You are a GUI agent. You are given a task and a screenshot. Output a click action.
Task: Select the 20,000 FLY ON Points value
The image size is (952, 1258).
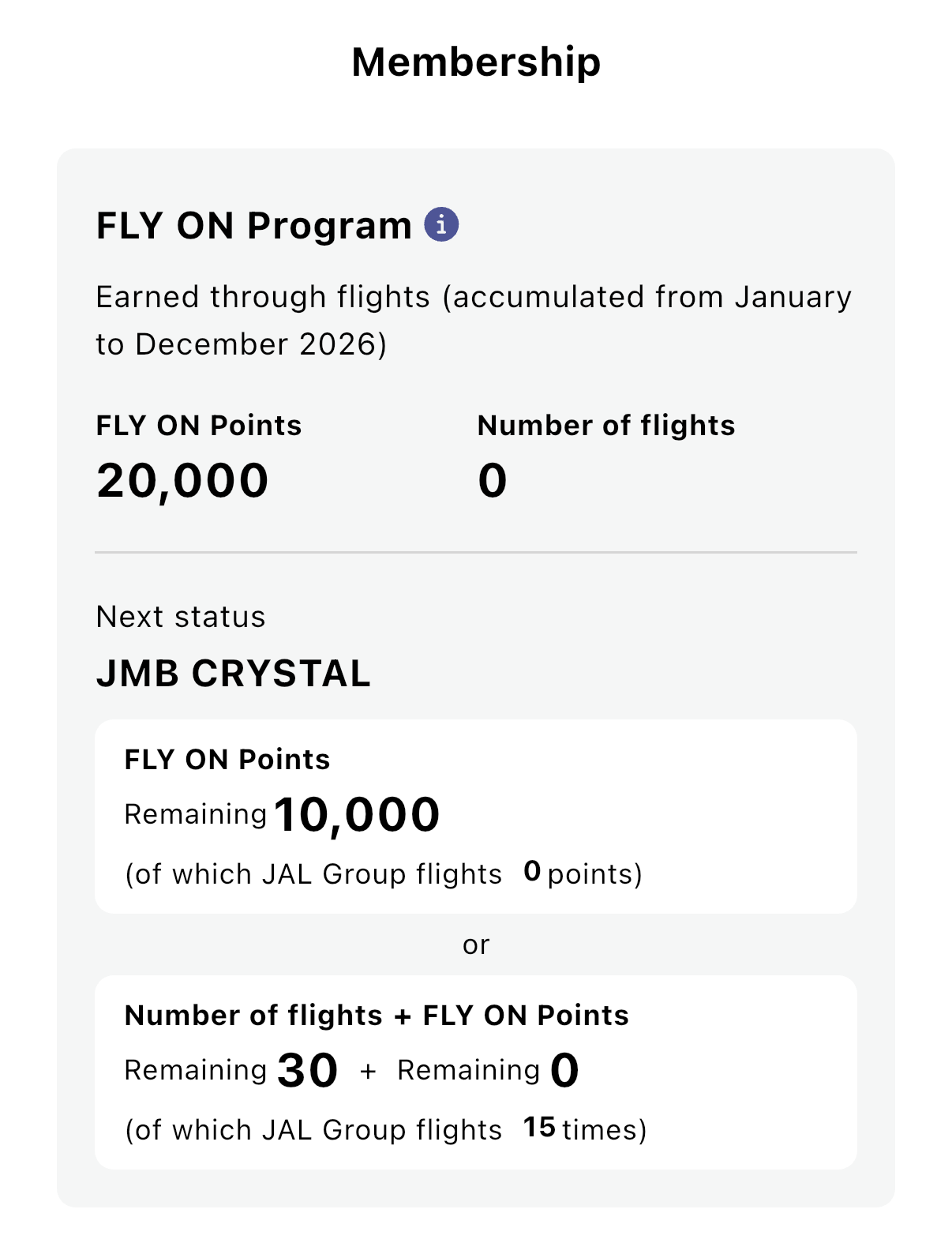tap(182, 480)
